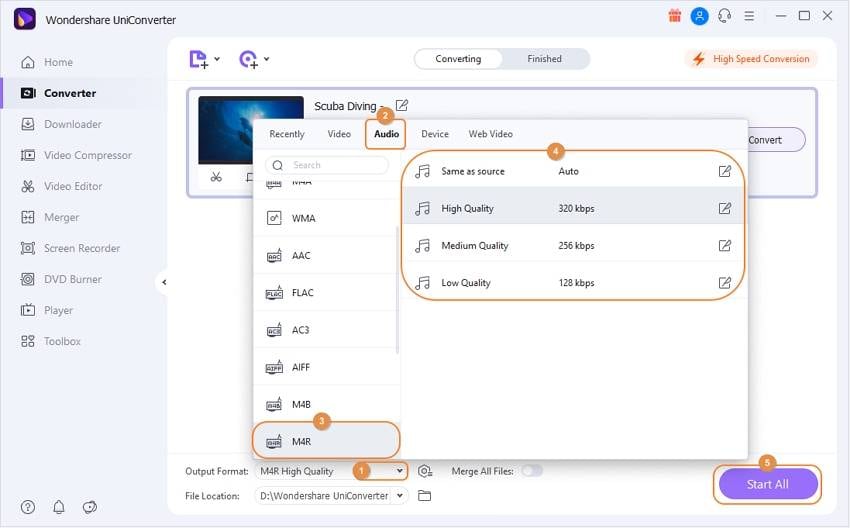This screenshot has height=528, width=850.
Task: Open the feedback icon in sidebar bottom
Action: pos(89,507)
